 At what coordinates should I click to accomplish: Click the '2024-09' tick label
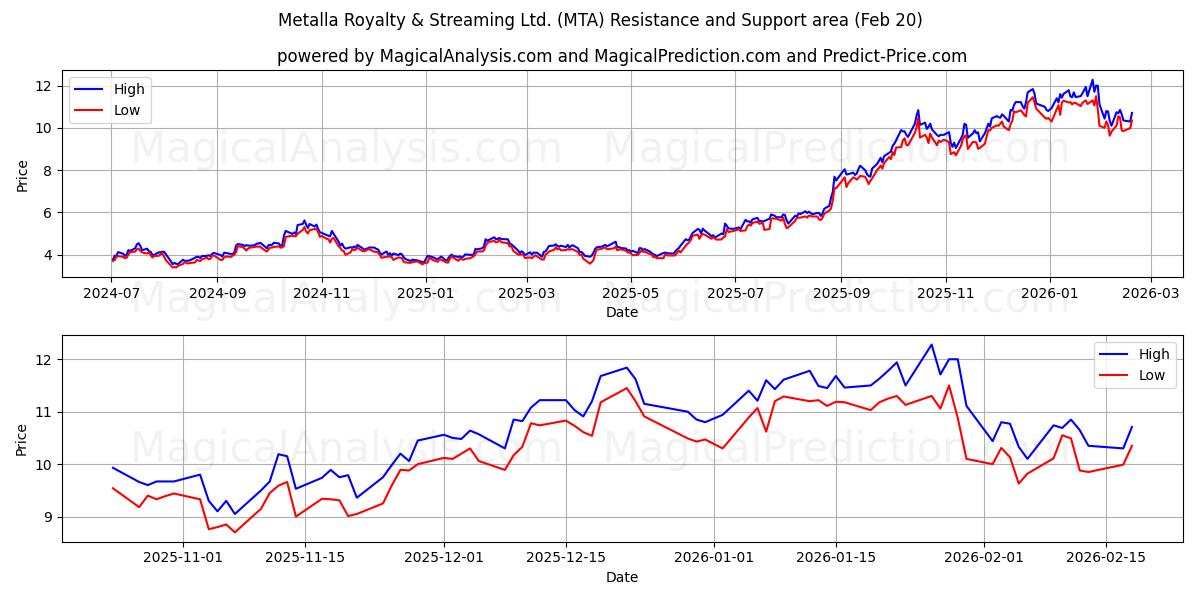(x=217, y=293)
